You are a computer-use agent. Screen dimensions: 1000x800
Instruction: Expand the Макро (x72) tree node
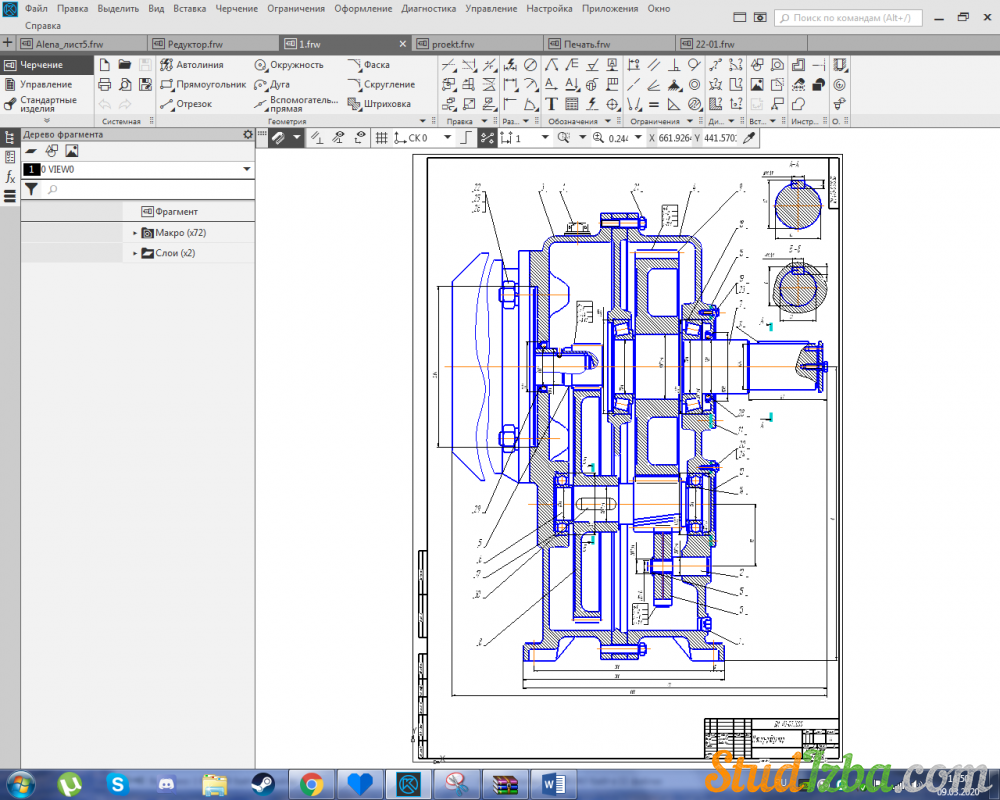point(135,233)
